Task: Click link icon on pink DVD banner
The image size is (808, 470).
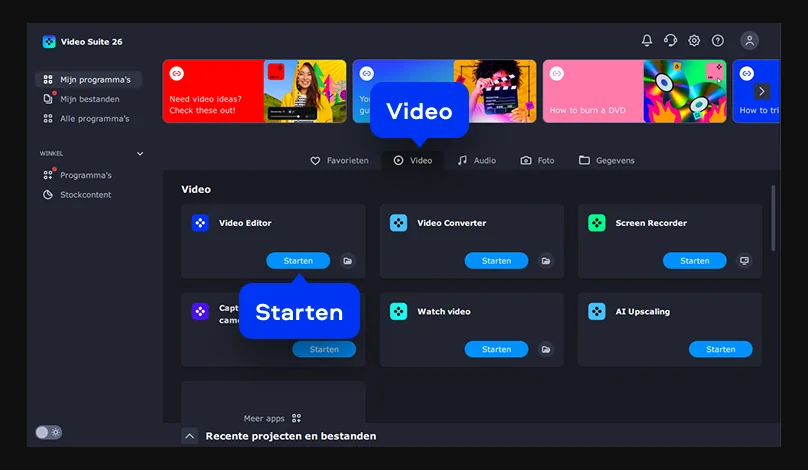Action: [557, 74]
